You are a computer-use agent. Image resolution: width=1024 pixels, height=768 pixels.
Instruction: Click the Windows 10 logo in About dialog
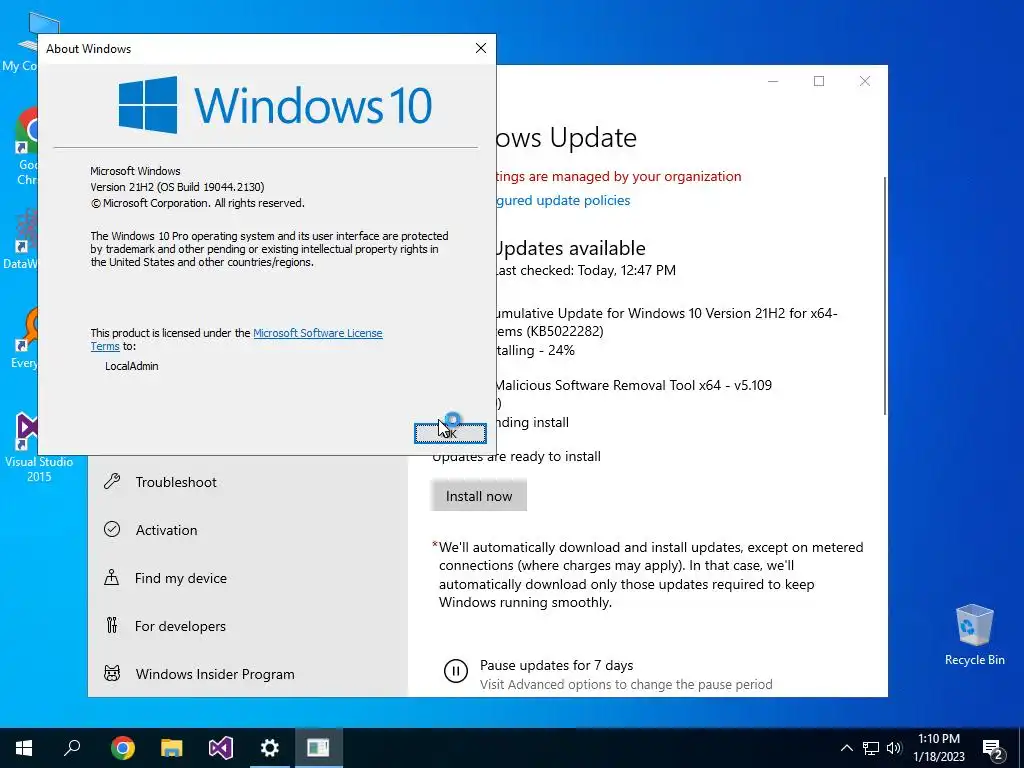point(275,105)
